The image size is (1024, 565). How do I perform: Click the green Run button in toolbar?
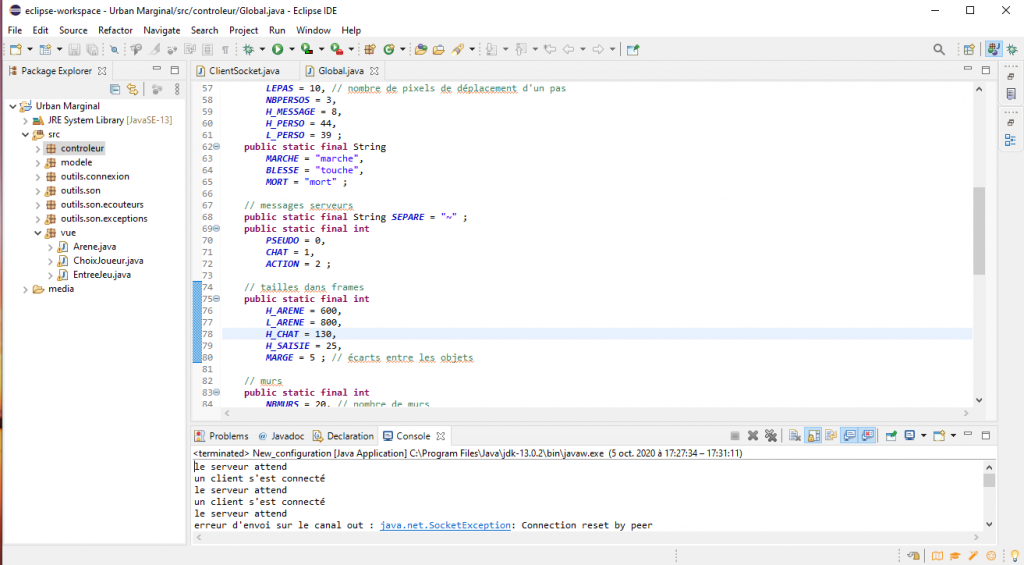point(277,49)
